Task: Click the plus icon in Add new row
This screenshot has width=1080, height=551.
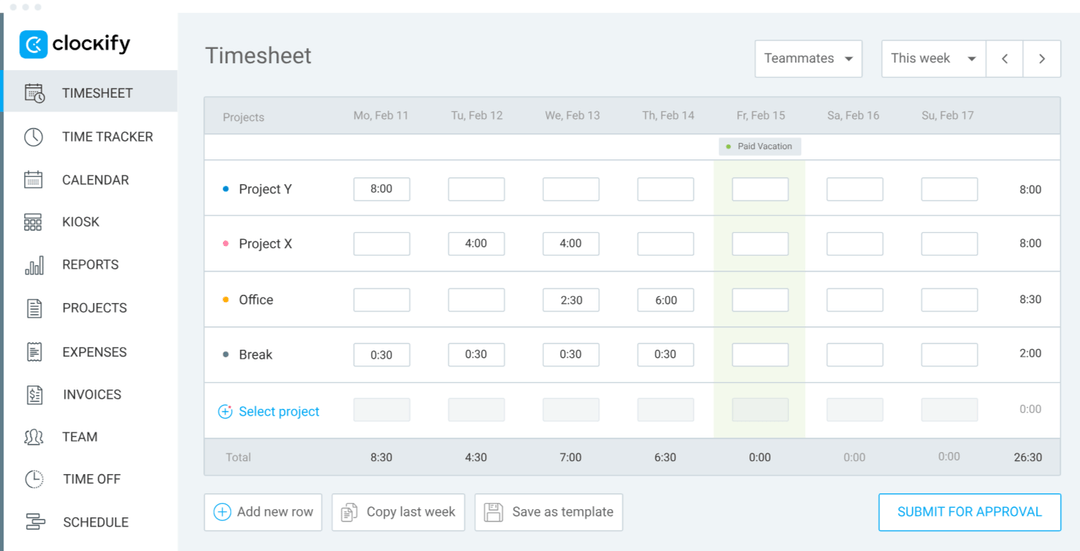Action: point(222,512)
